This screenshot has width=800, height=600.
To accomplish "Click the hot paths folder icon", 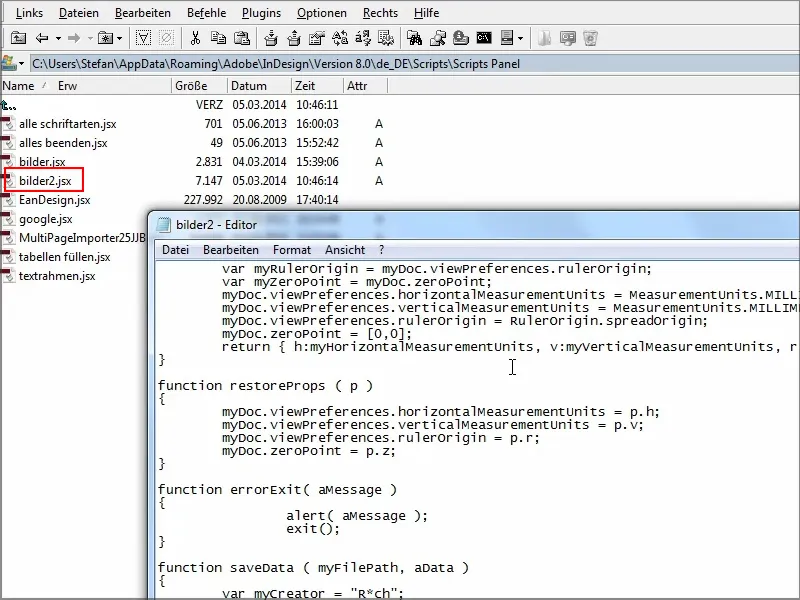I will 106,38.
